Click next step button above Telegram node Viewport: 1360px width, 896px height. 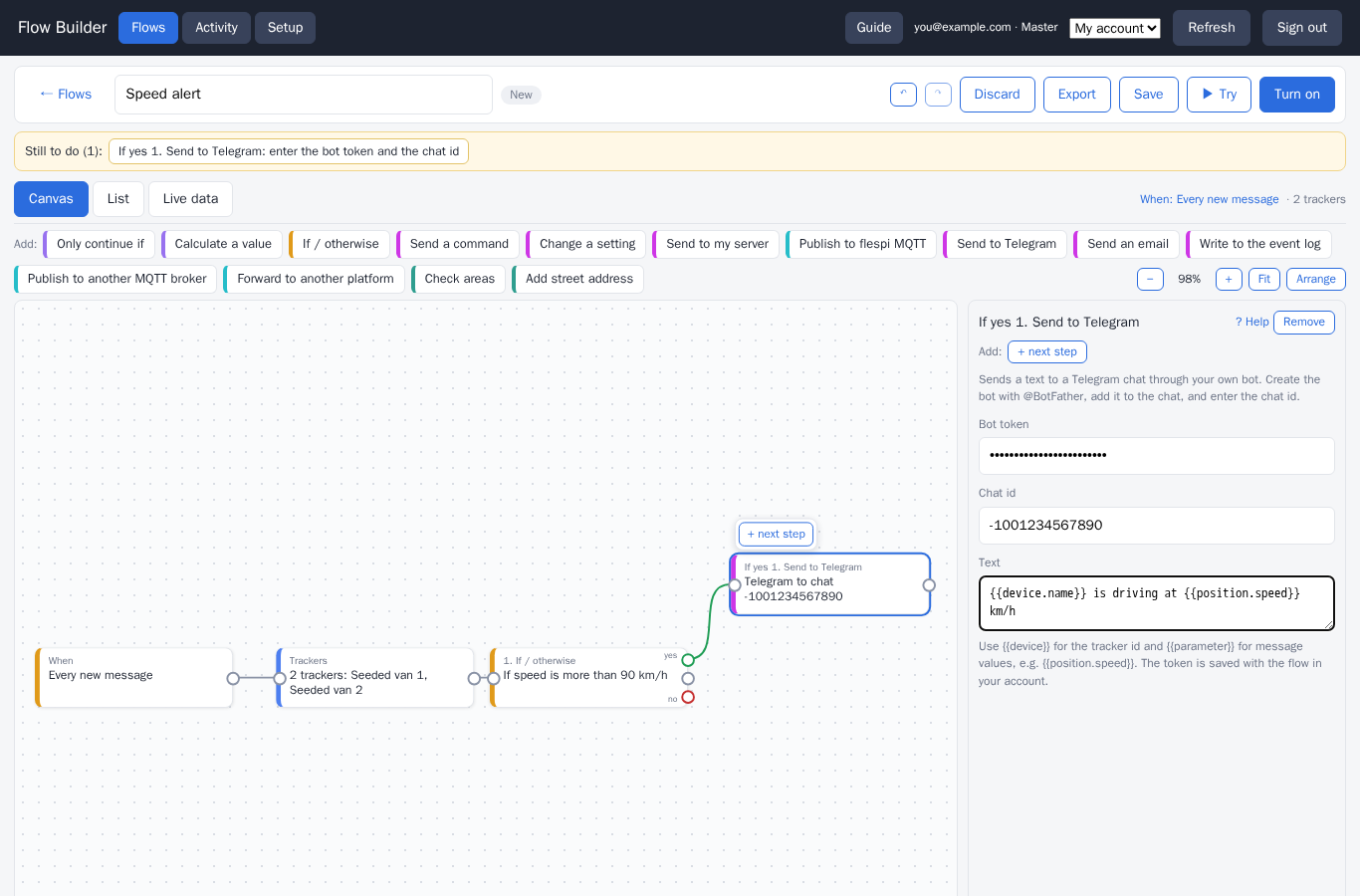pyautogui.click(x=777, y=535)
